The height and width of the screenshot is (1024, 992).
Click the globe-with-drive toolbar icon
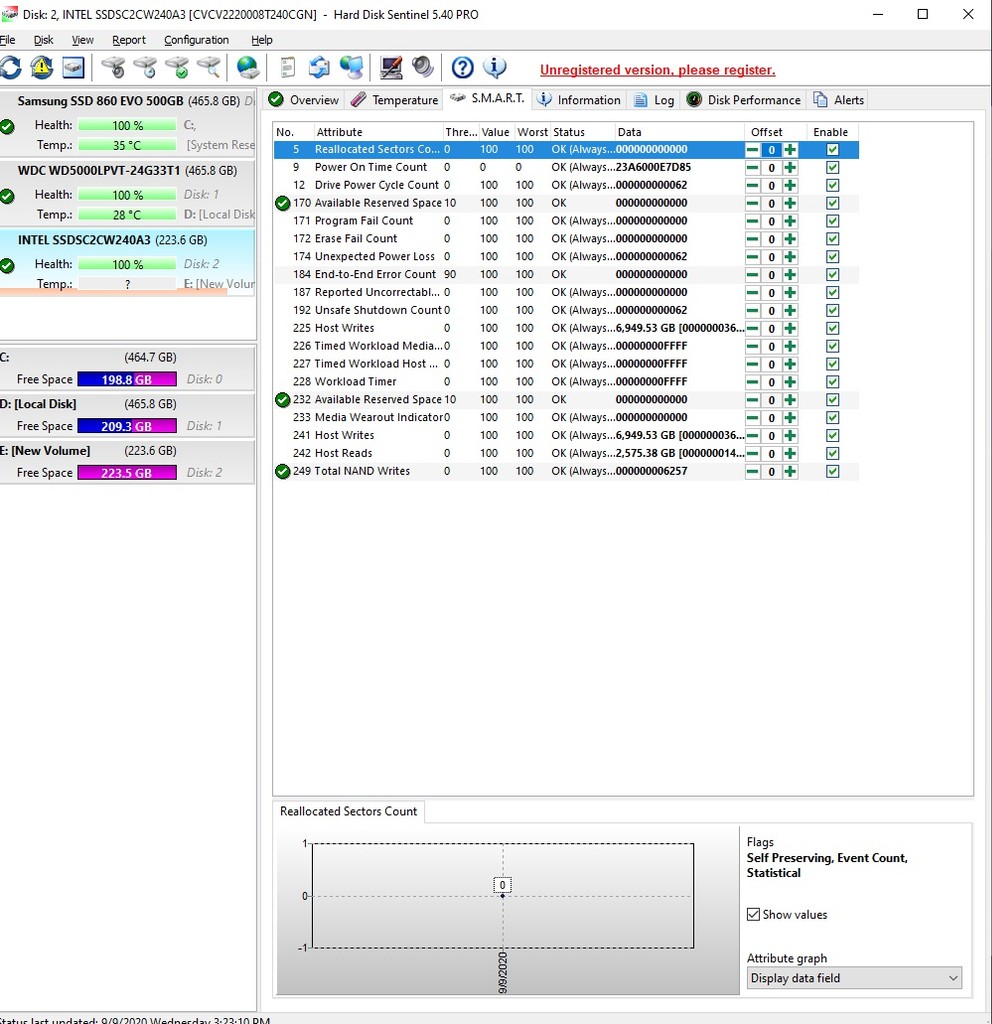[x=248, y=67]
